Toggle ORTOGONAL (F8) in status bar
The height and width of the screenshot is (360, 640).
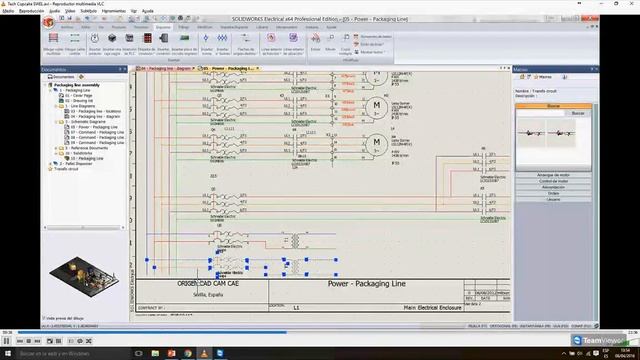point(503,326)
